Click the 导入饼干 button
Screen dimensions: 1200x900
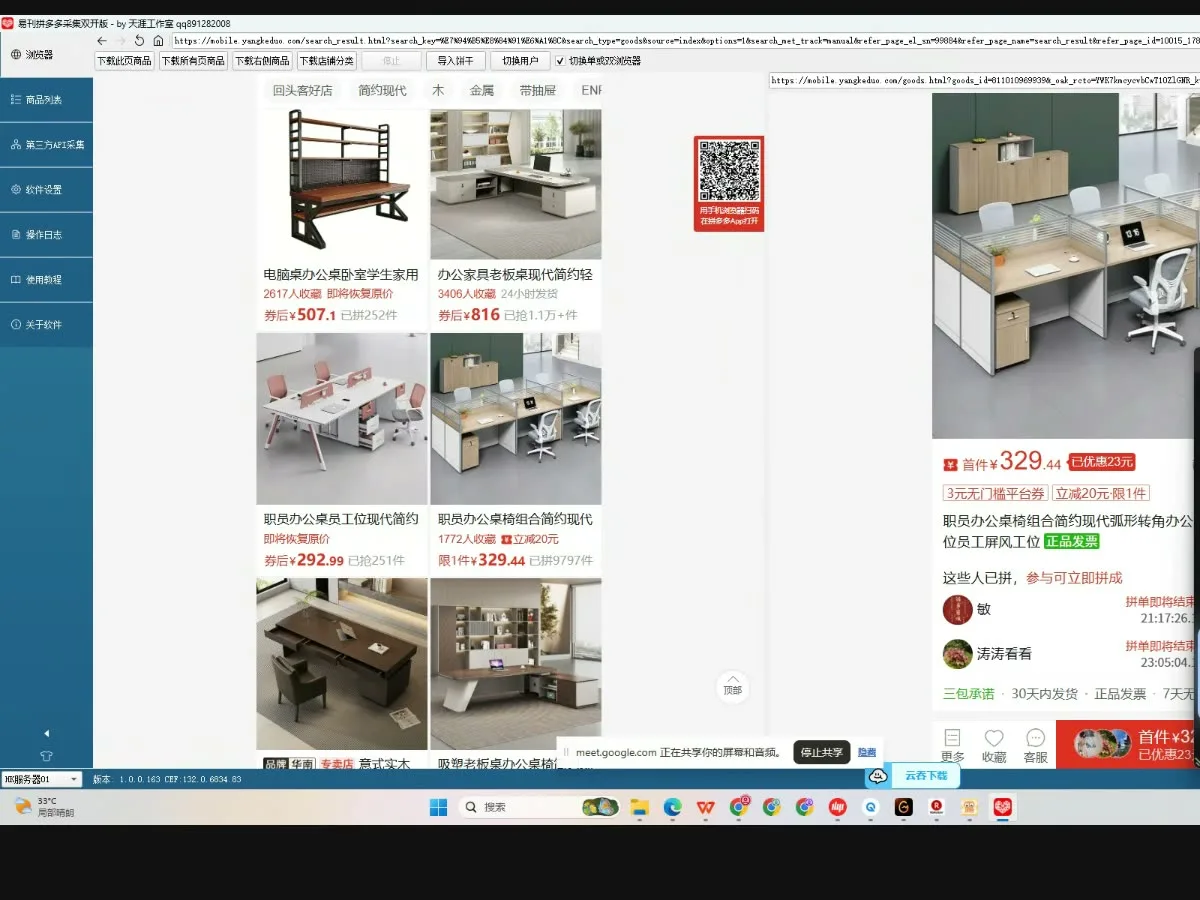tap(456, 61)
